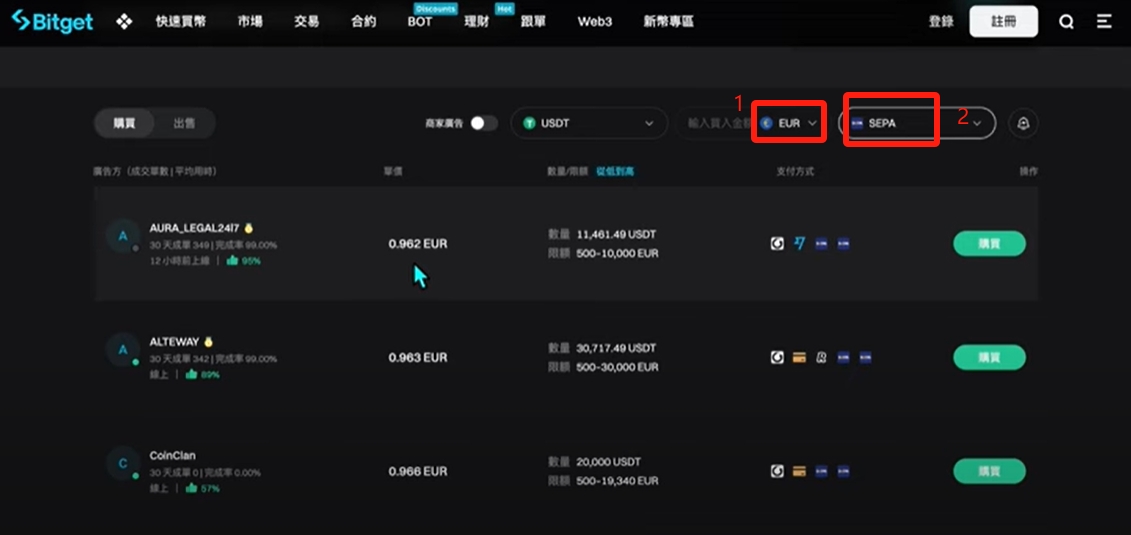Click the CoinClan avatar circle
1131x535 pixels.
pyautogui.click(x=122, y=463)
